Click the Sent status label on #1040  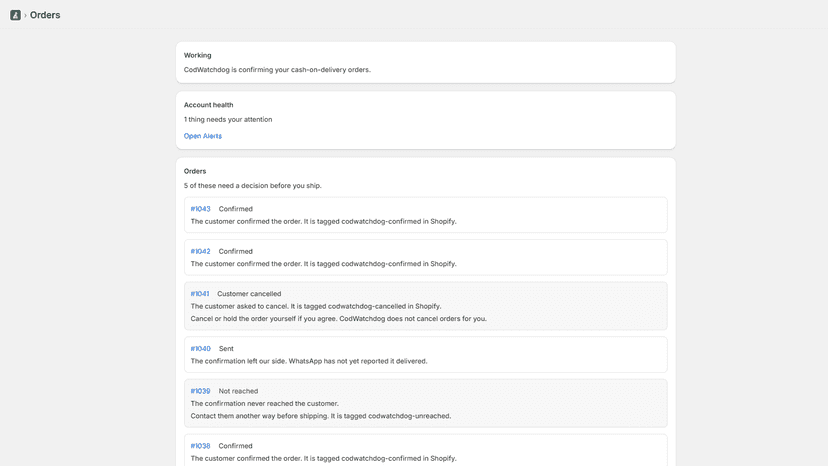coord(226,348)
